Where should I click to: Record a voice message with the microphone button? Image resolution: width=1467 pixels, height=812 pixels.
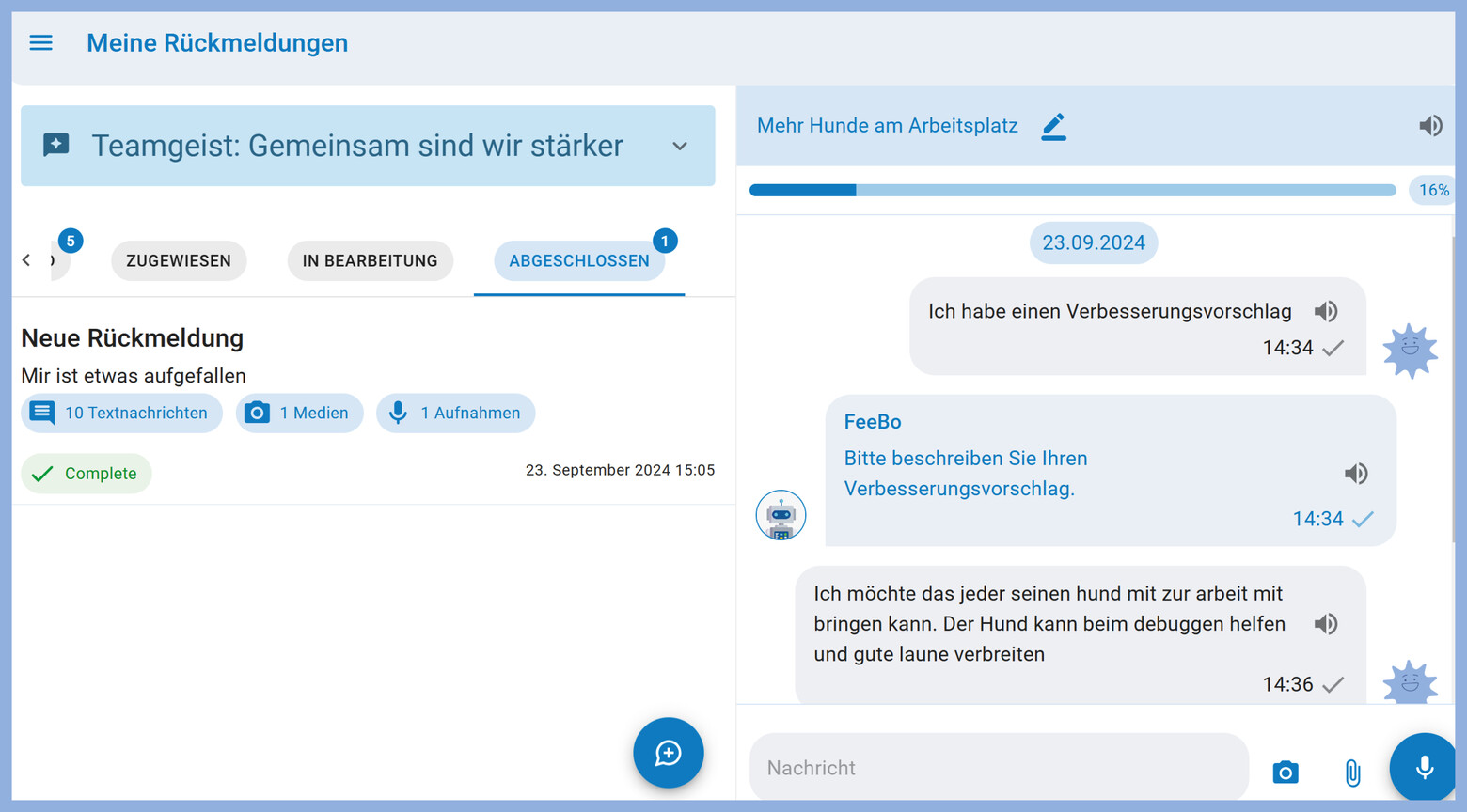(1423, 768)
